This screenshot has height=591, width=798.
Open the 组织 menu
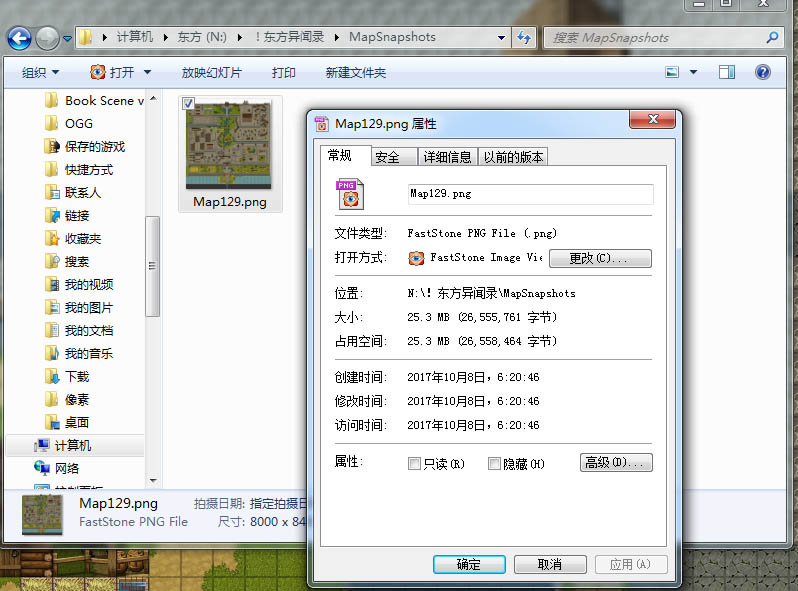(40, 73)
